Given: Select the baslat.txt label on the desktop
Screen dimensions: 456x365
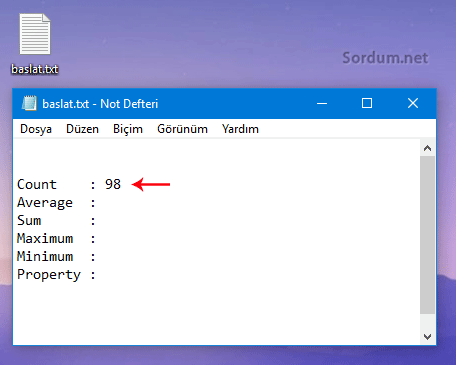Looking at the screenshot, I should (35, 69).
